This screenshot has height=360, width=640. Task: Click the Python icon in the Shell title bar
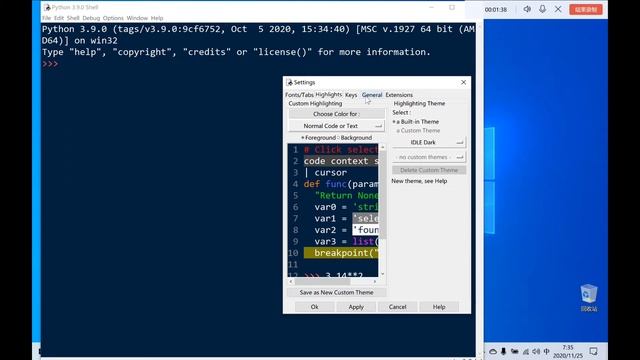(x=47, y=7)
